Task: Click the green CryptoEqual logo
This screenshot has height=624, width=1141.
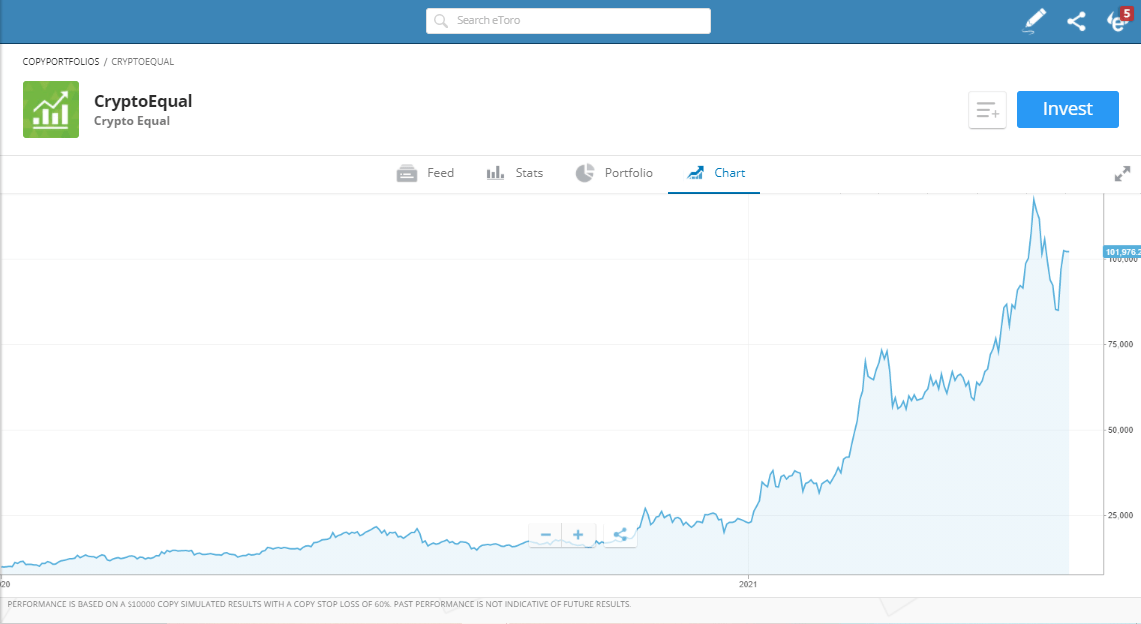Action: pyautogui.click(x=51, y=109)
